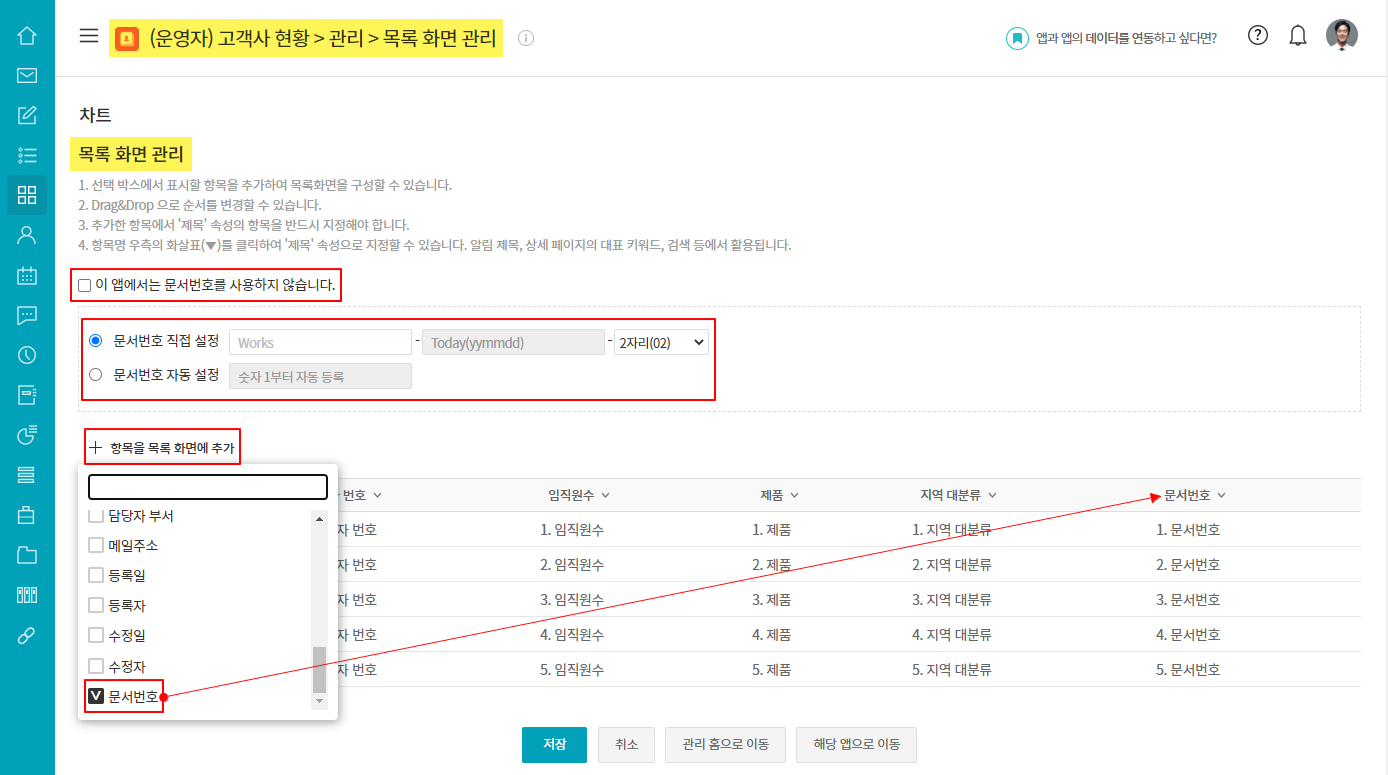Expand the 임직원수 column header arrow

[x=605, y=496]
